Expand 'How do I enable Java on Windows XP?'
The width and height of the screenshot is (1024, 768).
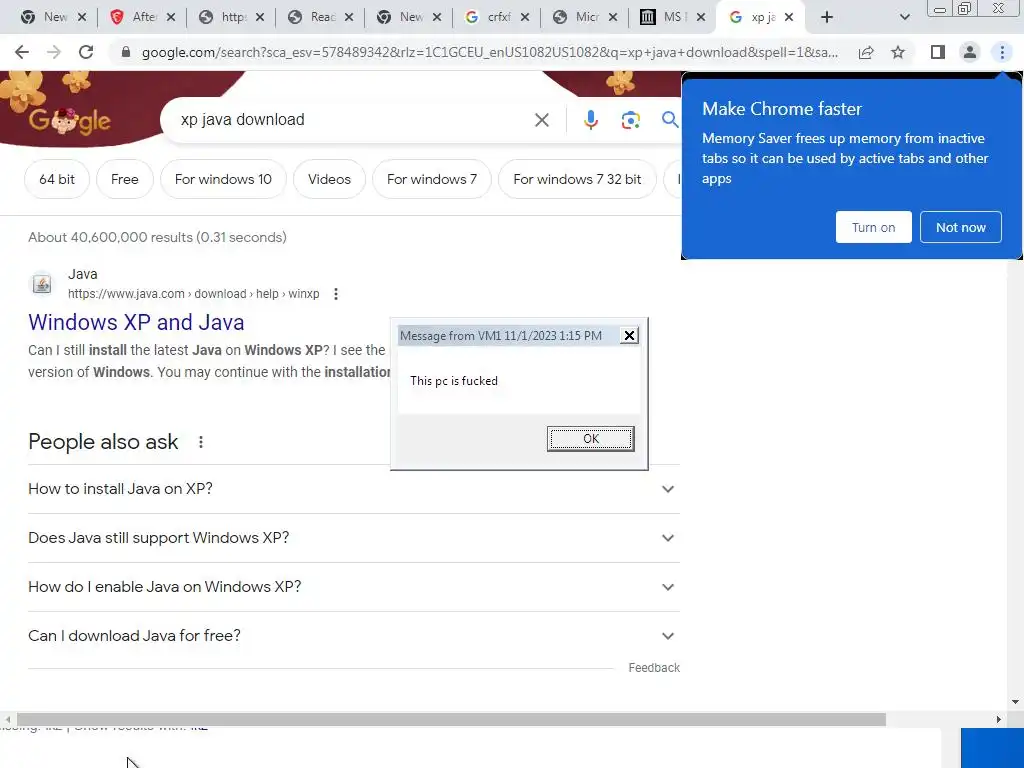pyautogui.click(x=354, y=587)
